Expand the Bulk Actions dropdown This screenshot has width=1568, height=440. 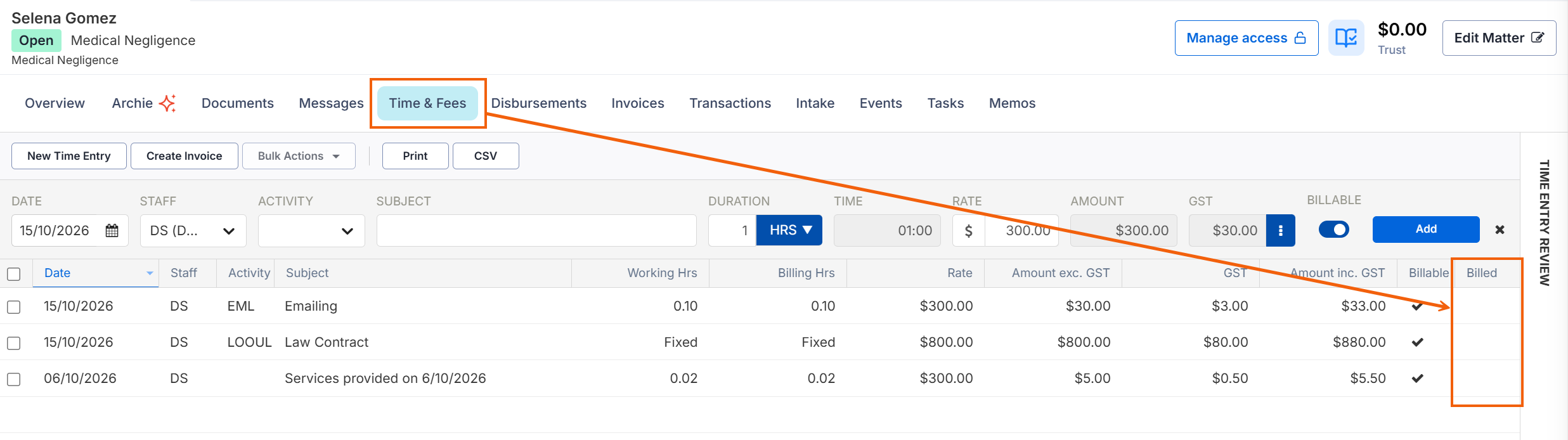tap(299, 156)
